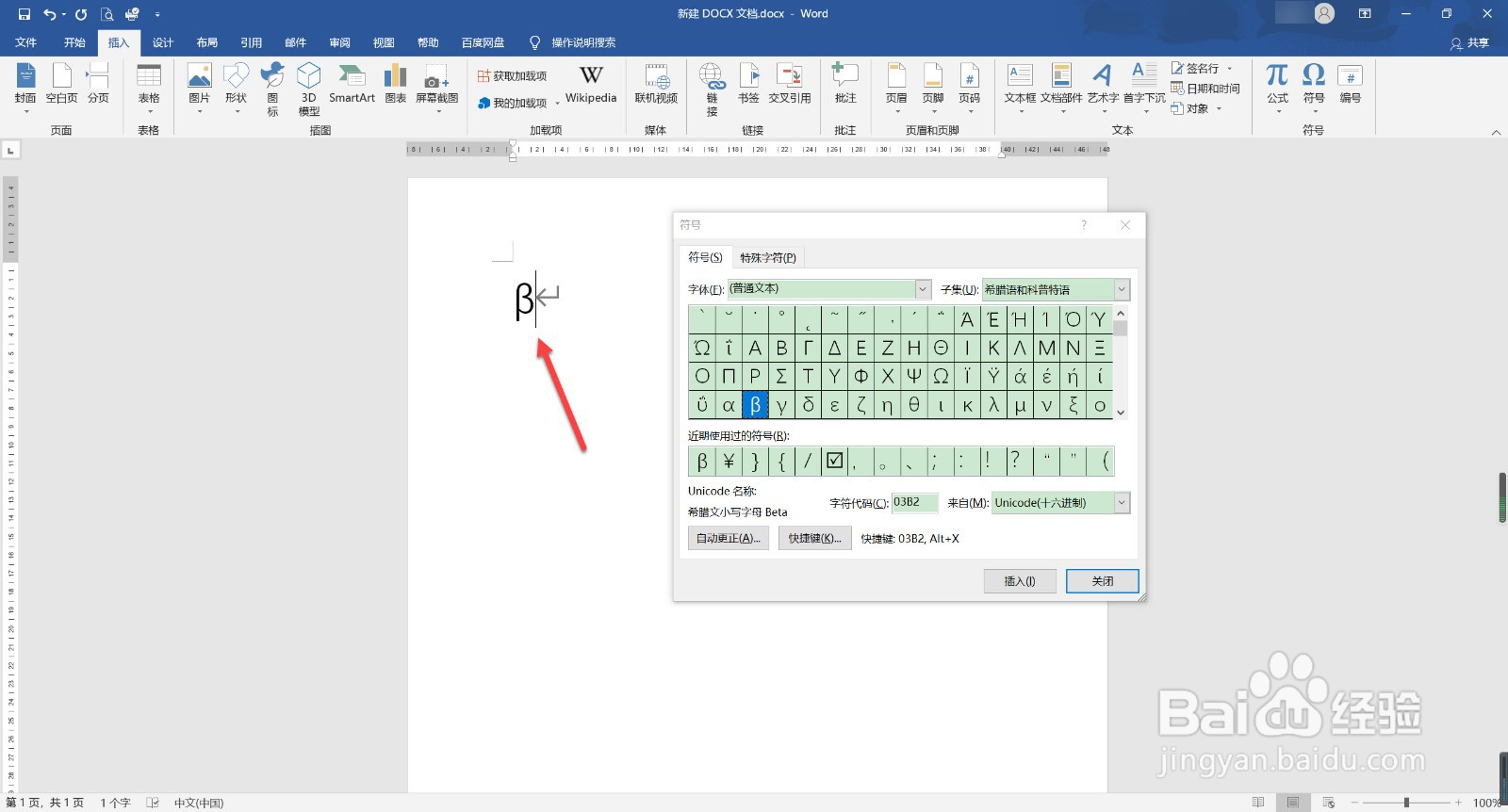Screen dimensions: 1508x812
Task: Save the document via quick access toolbar
Action: (25, 14)
